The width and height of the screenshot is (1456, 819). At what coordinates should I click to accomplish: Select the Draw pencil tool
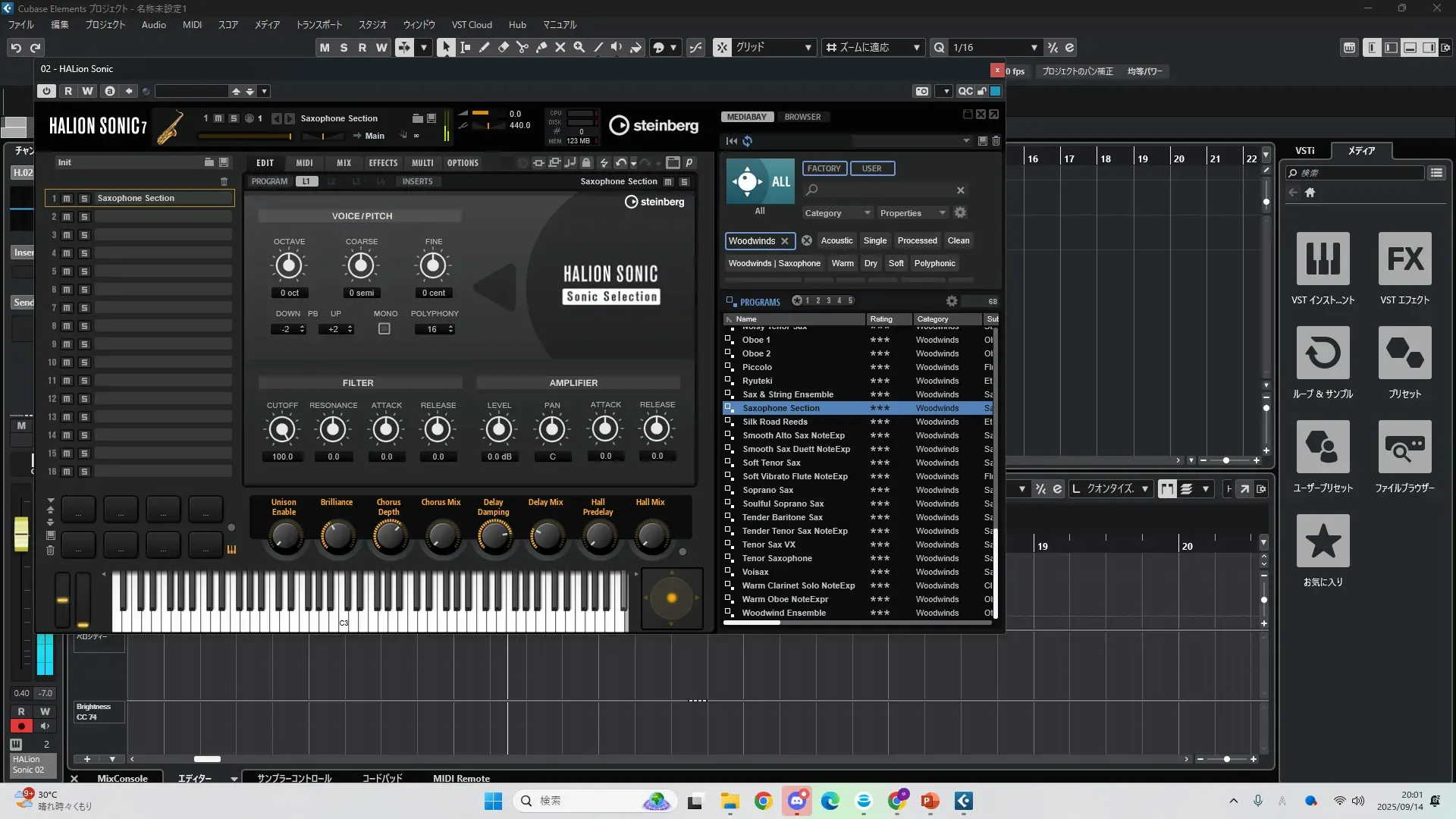(x=485, y=47)
